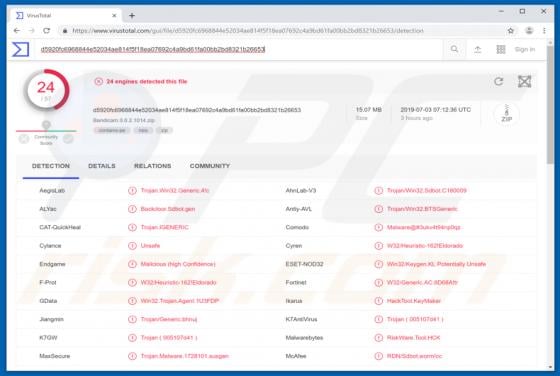The image size is (560, 376).
Task: Click the 24 engines detected alert icon
Action: [x=99, y=82]
